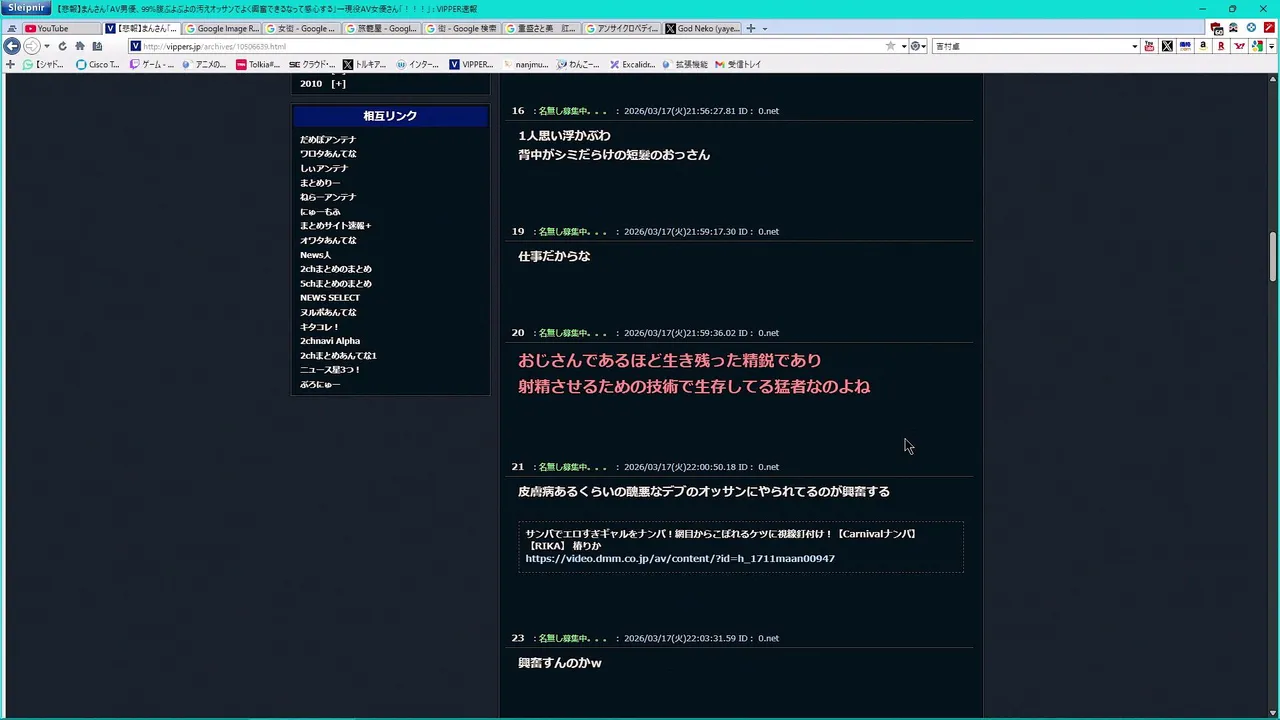Image resolution: width=1280 pixels, height=720 pixels.
Task: Search with the YouTube search engine icon
Action: click(1149, 46)
